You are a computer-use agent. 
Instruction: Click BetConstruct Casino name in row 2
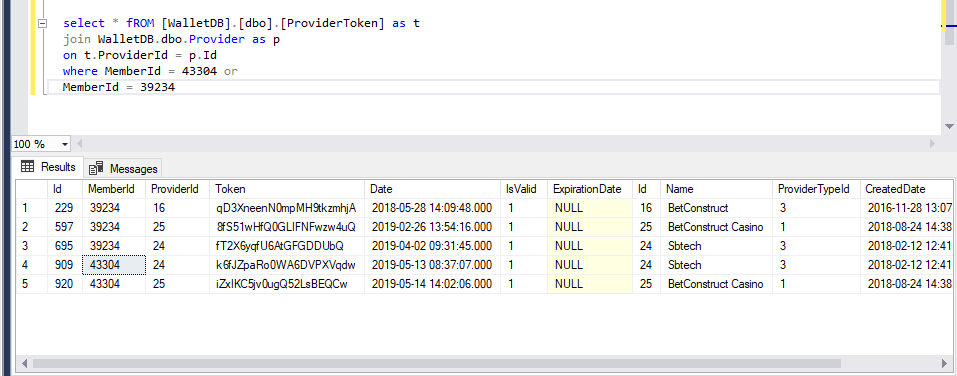[x=716, y=227]
